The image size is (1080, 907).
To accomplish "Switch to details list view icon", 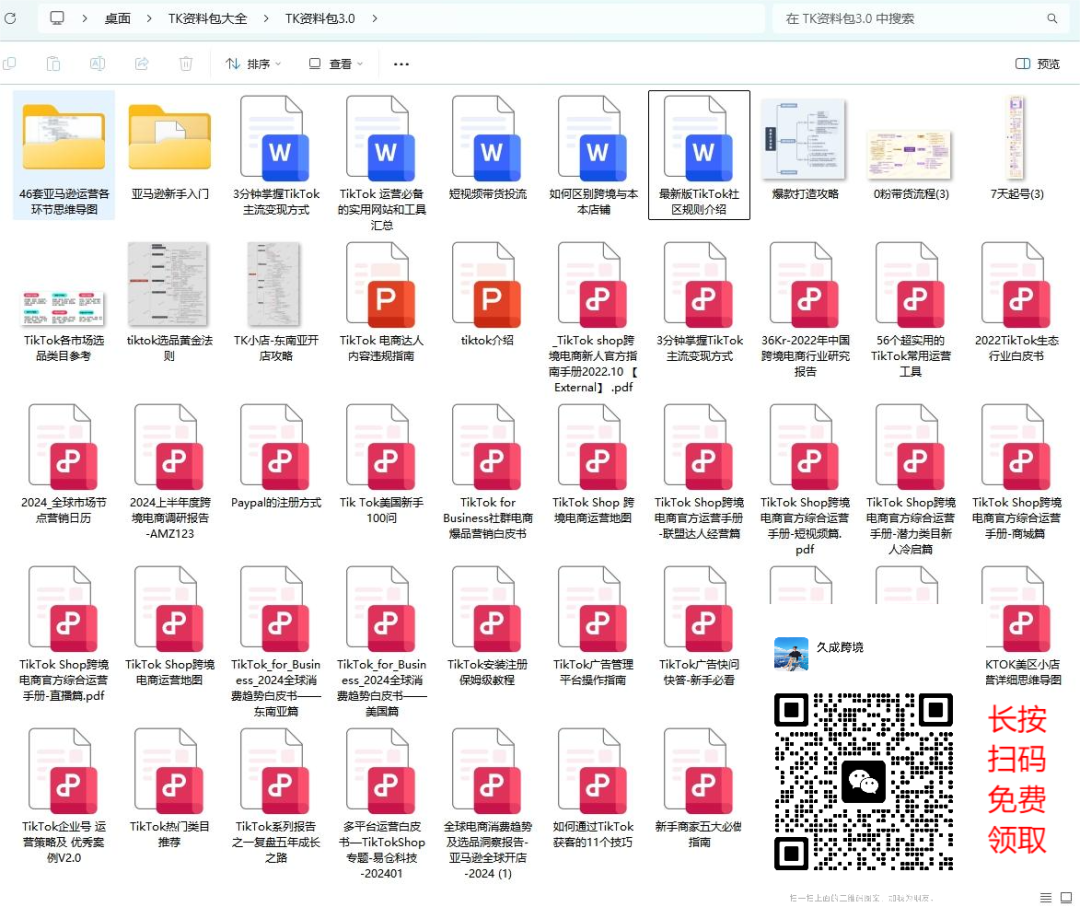I will point(1046,897).
